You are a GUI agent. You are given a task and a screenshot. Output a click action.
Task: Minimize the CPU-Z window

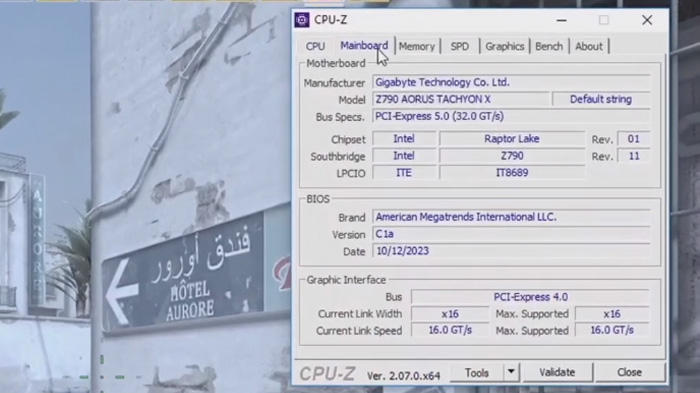click(x=562, y=20)
